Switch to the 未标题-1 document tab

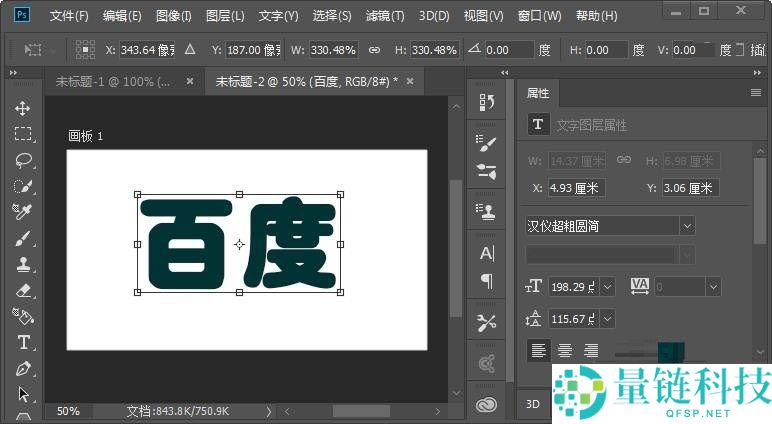coord(113,82)
